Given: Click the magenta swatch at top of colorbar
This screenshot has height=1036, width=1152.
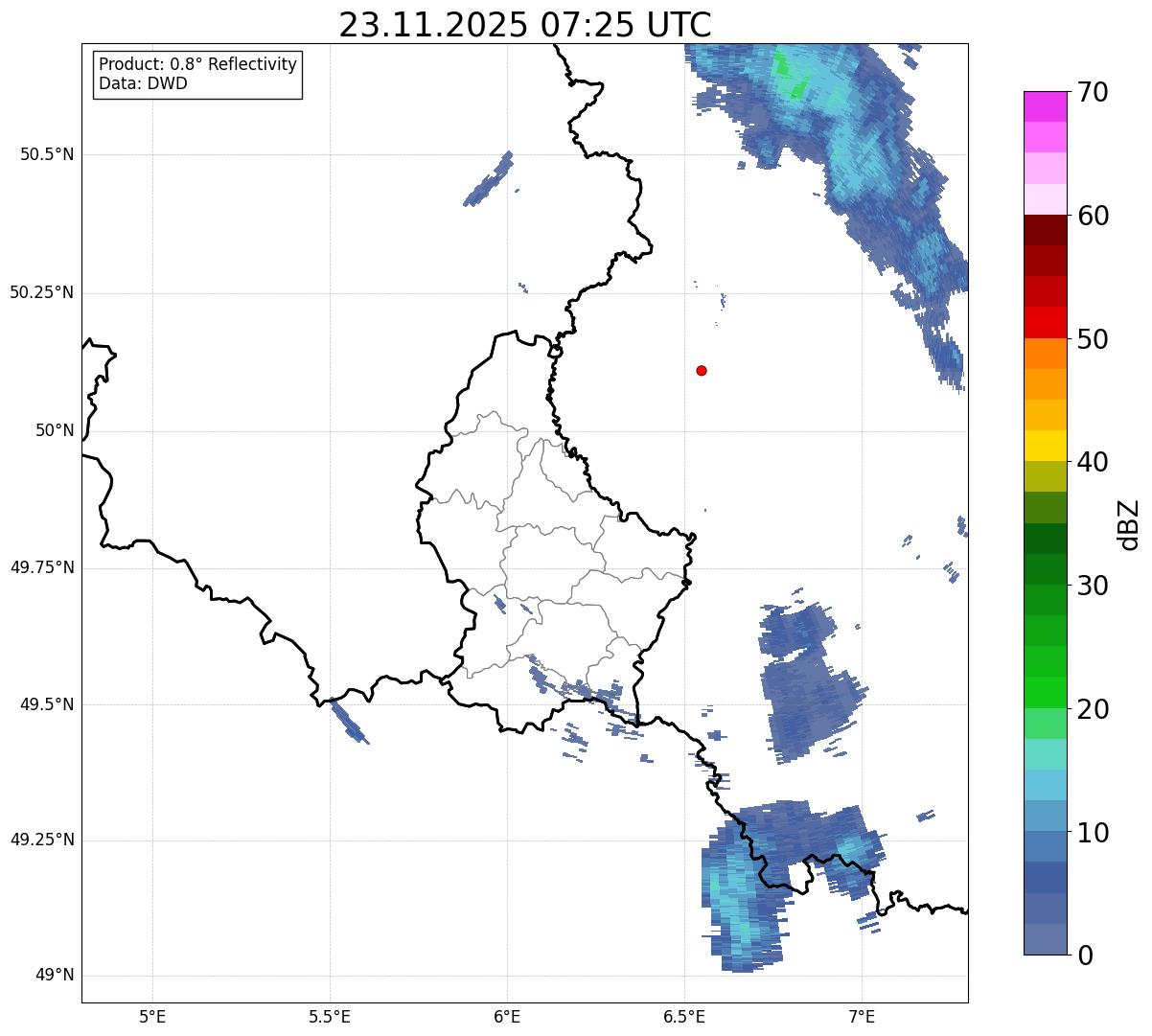Looking at the screenshot, I should point(1046,106).
